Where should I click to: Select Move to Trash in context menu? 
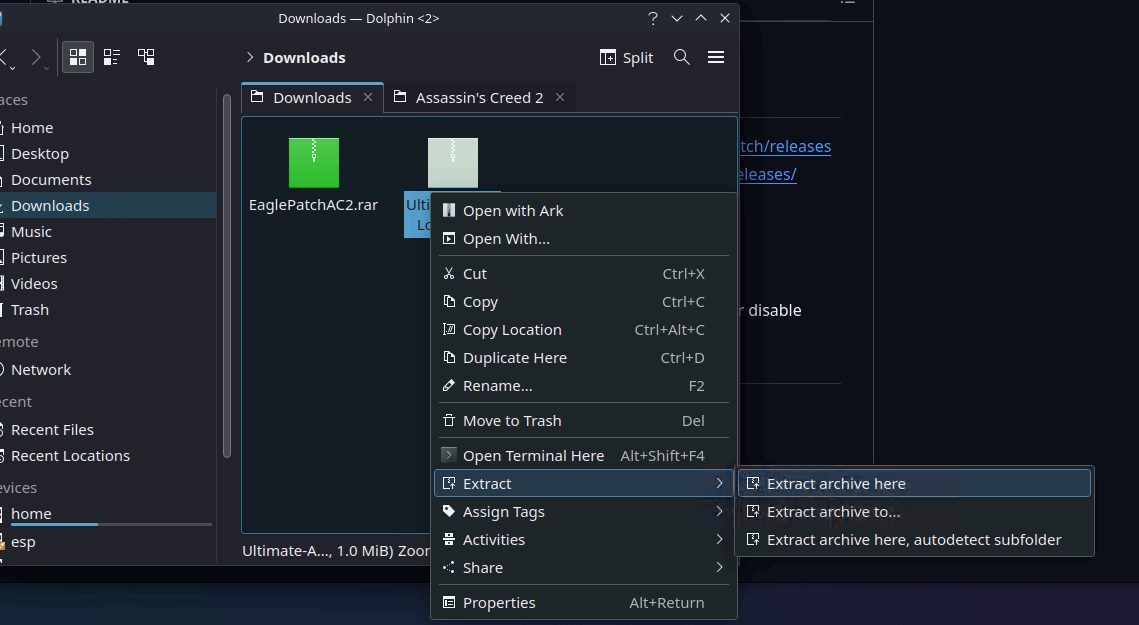pos(583,421)
